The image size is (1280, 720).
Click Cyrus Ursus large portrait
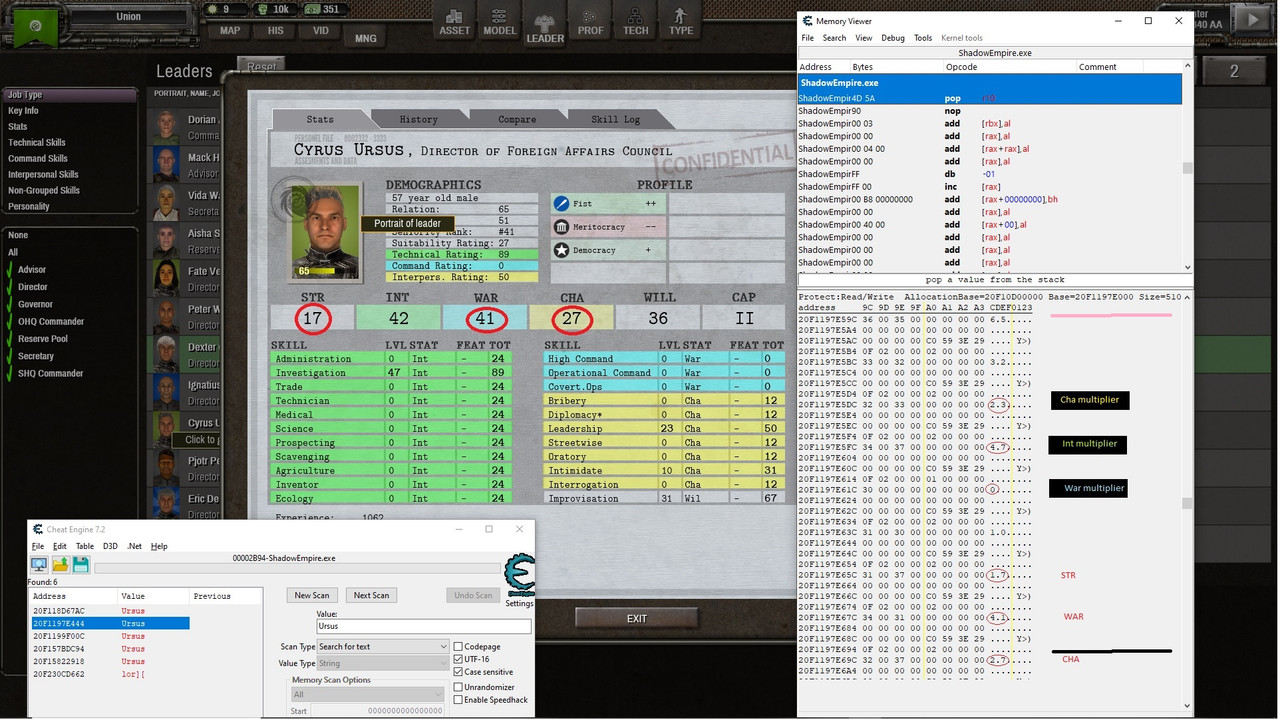(325, 232)
